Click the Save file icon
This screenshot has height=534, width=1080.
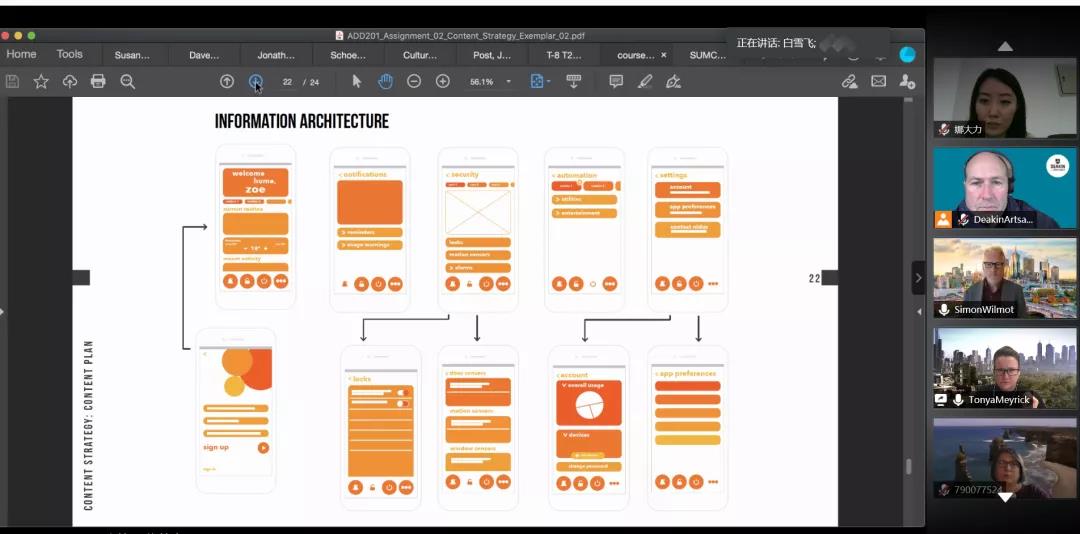13,81
